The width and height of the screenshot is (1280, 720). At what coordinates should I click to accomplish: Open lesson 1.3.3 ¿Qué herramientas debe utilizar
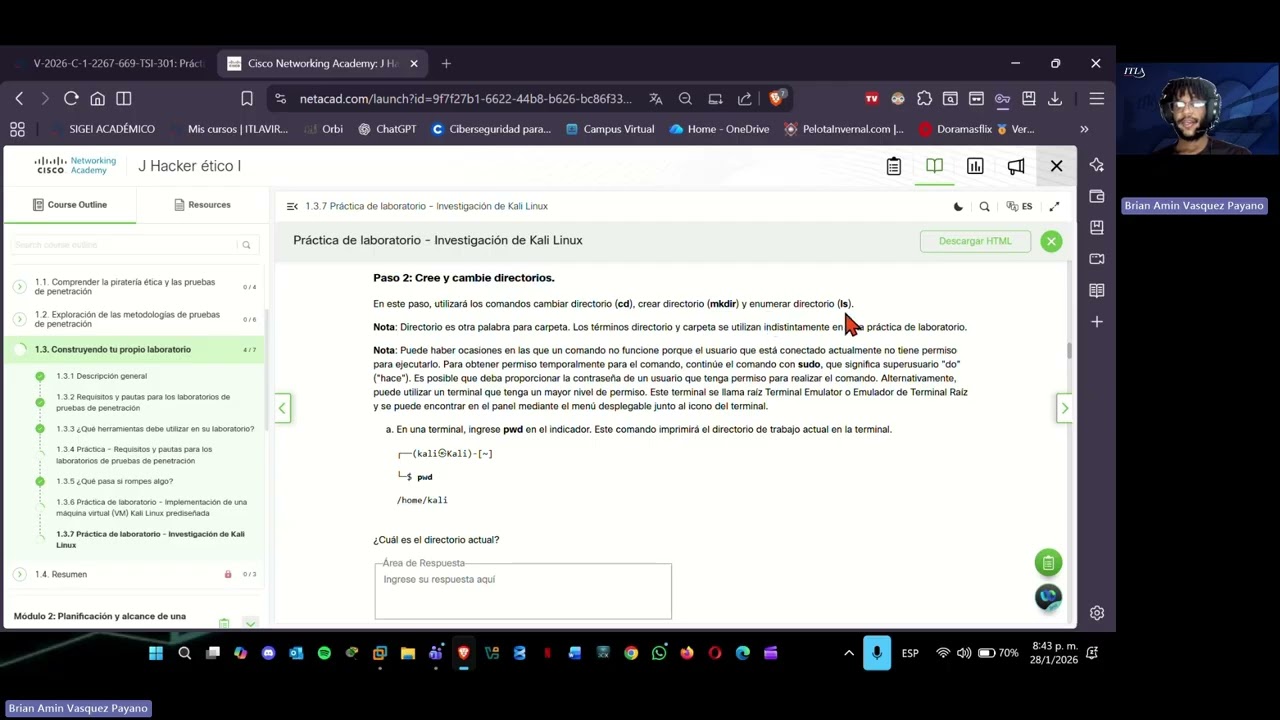point(155,429)
